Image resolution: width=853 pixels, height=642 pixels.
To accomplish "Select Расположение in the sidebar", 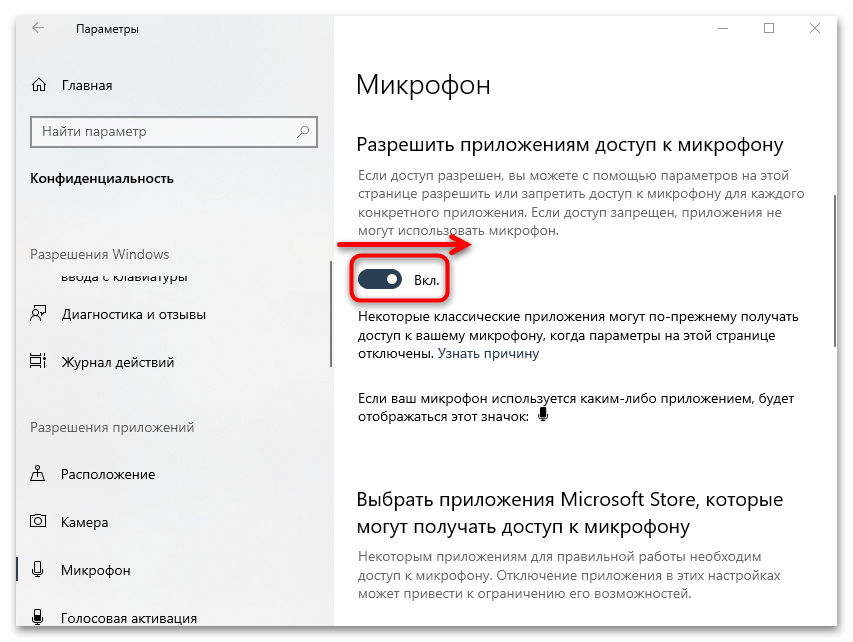I will coord(108,474).
